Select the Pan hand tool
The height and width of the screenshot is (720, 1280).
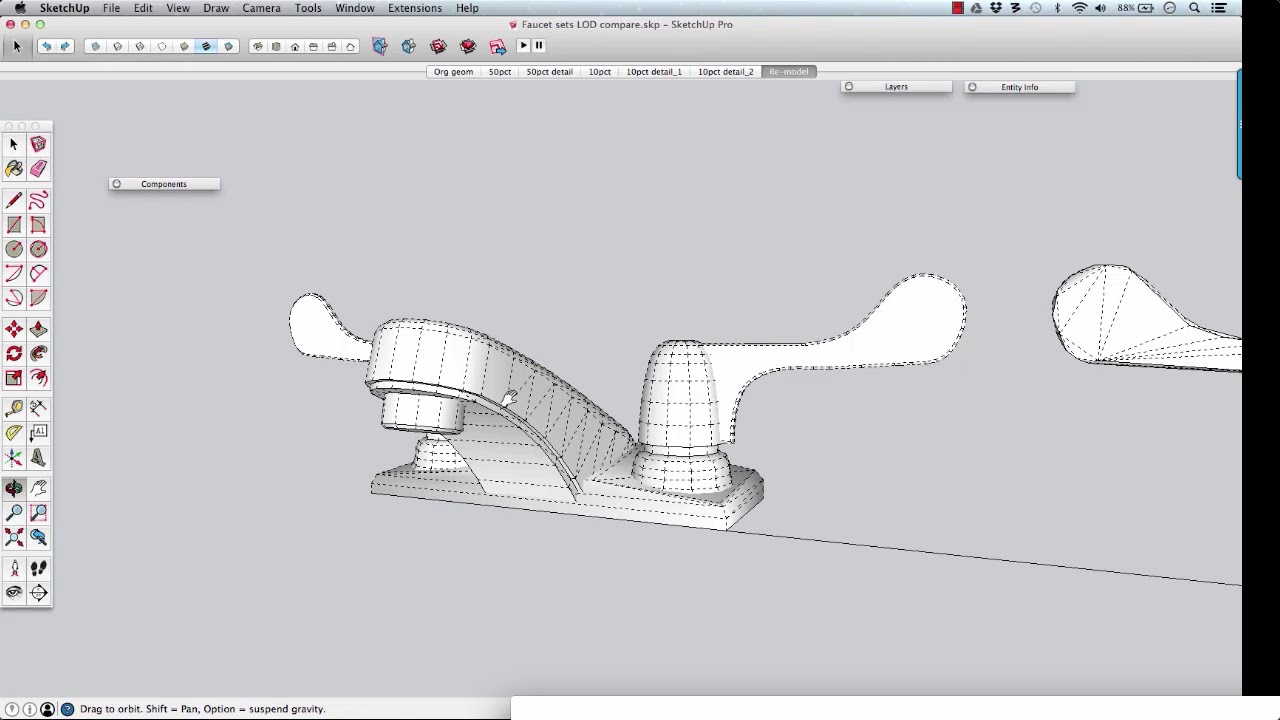38,488
